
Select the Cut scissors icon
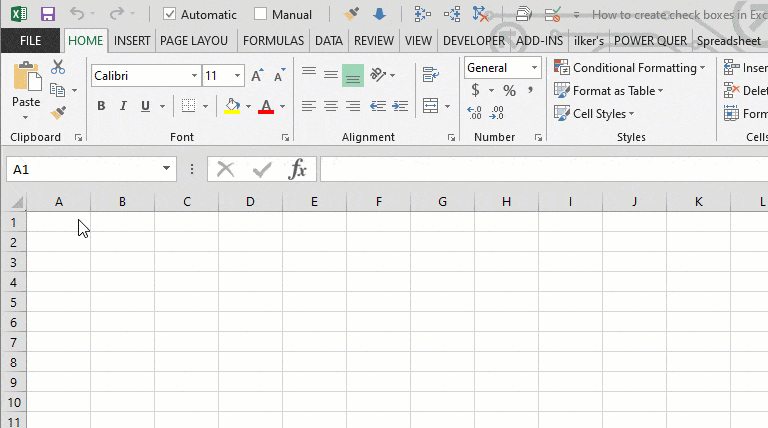tap(58, 67)
